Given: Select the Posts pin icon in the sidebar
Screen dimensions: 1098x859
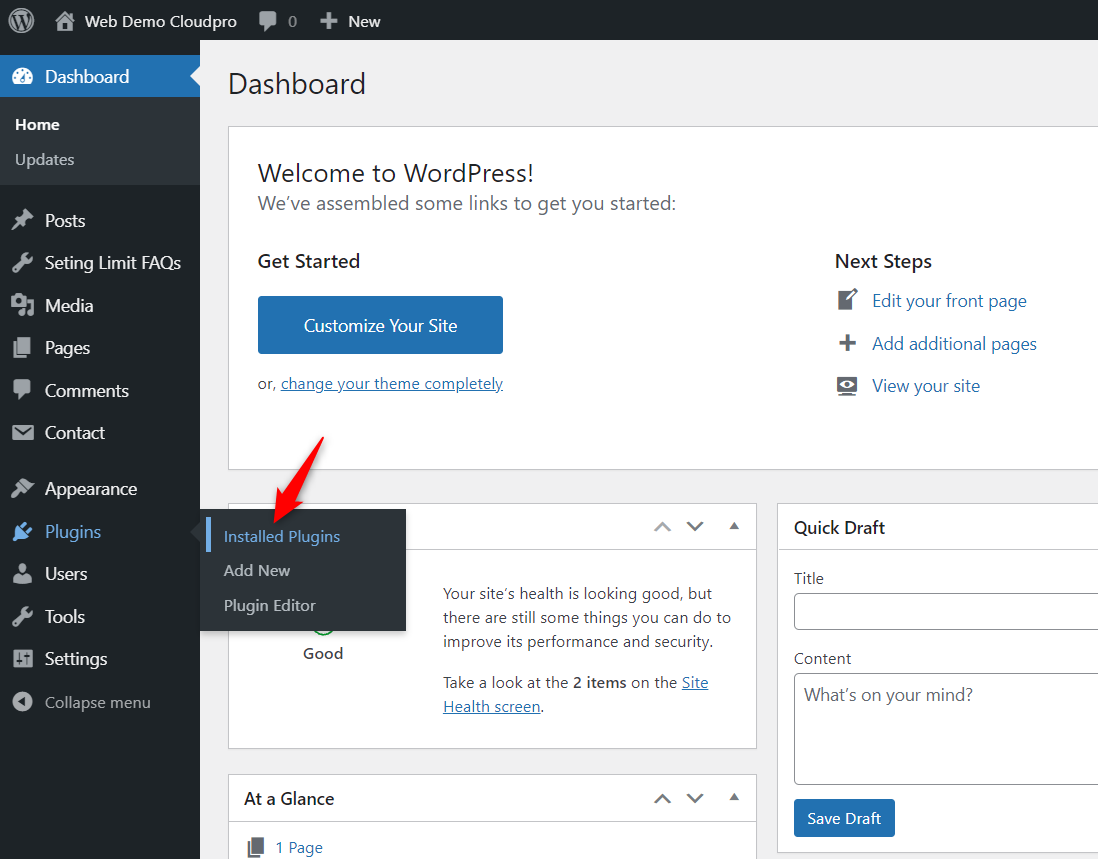Looking at the screenshot, I should tap(22, 219).
